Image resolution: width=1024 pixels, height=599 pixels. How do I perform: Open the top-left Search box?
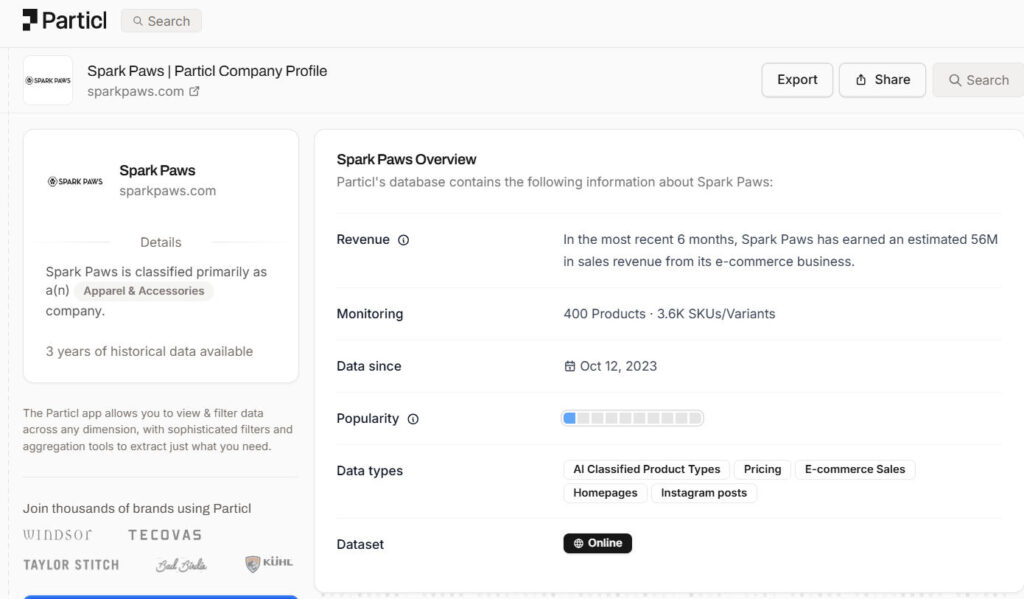(x=161, y=21)
